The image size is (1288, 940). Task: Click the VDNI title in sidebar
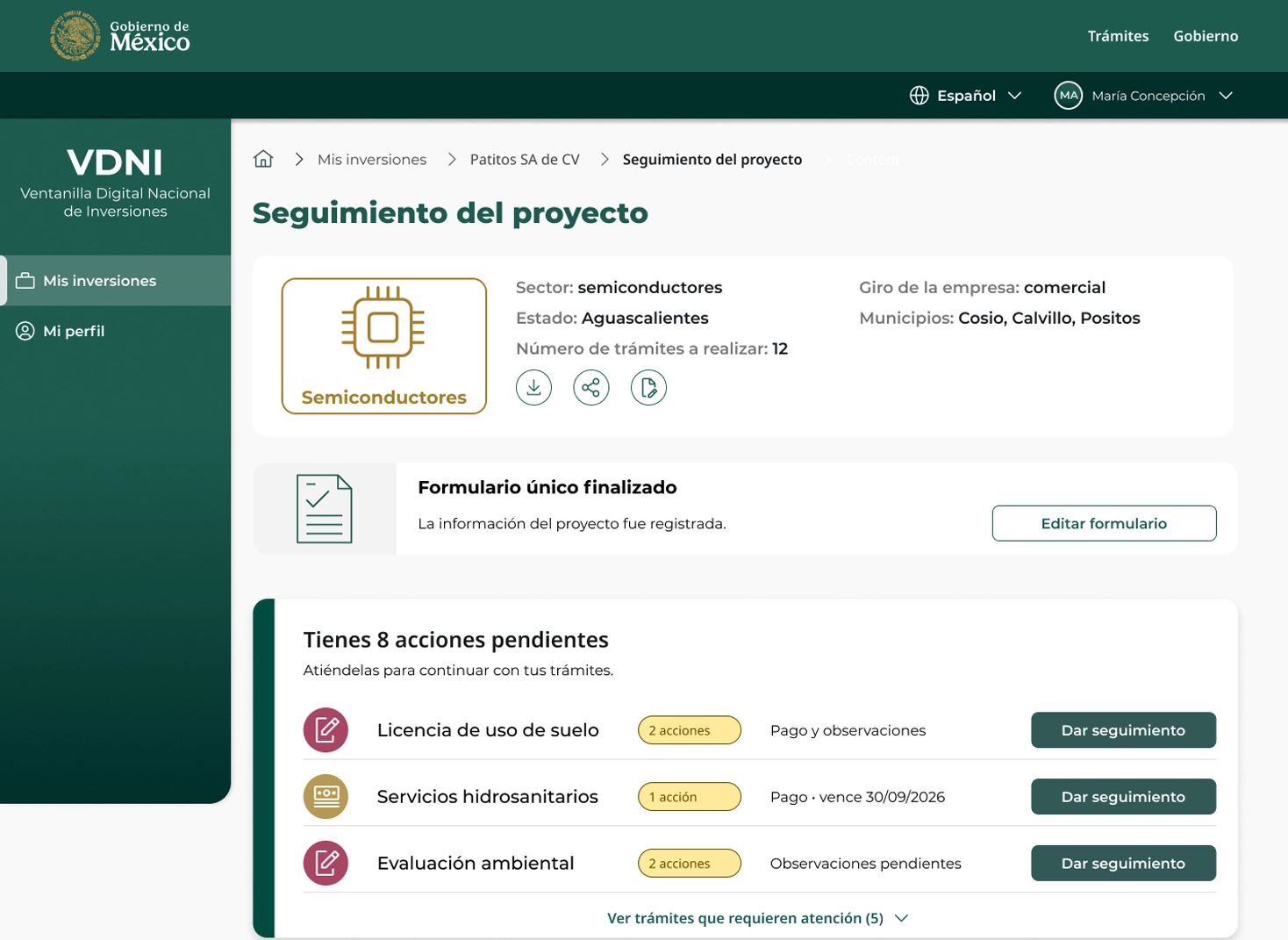[115, 162]
